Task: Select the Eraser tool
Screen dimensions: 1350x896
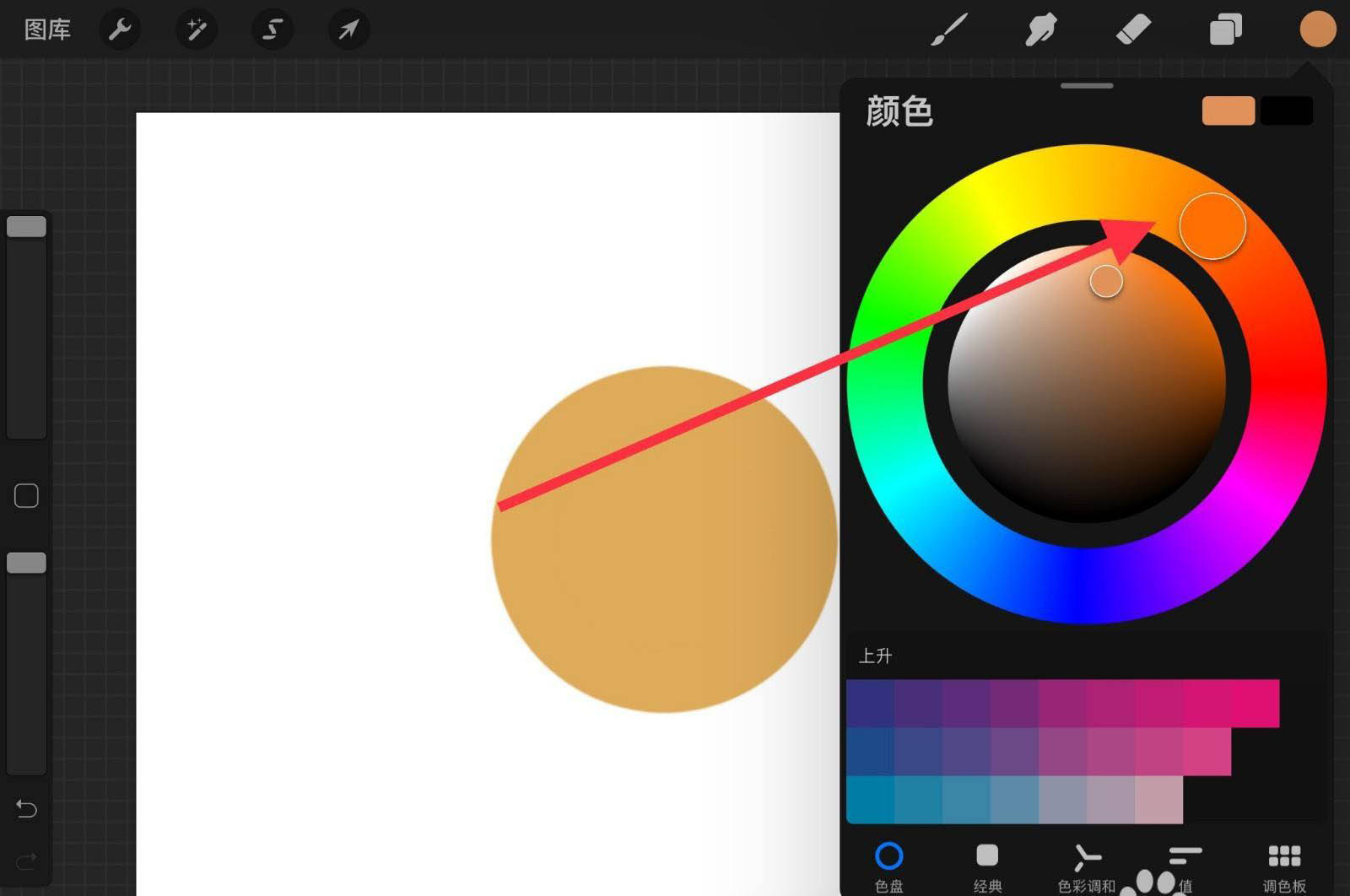Action: click(x=1134, y=30)
